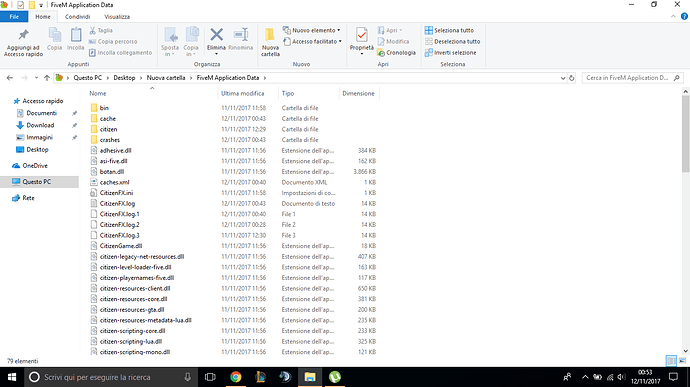Switch to details view layout toggle

coord(671,361)
